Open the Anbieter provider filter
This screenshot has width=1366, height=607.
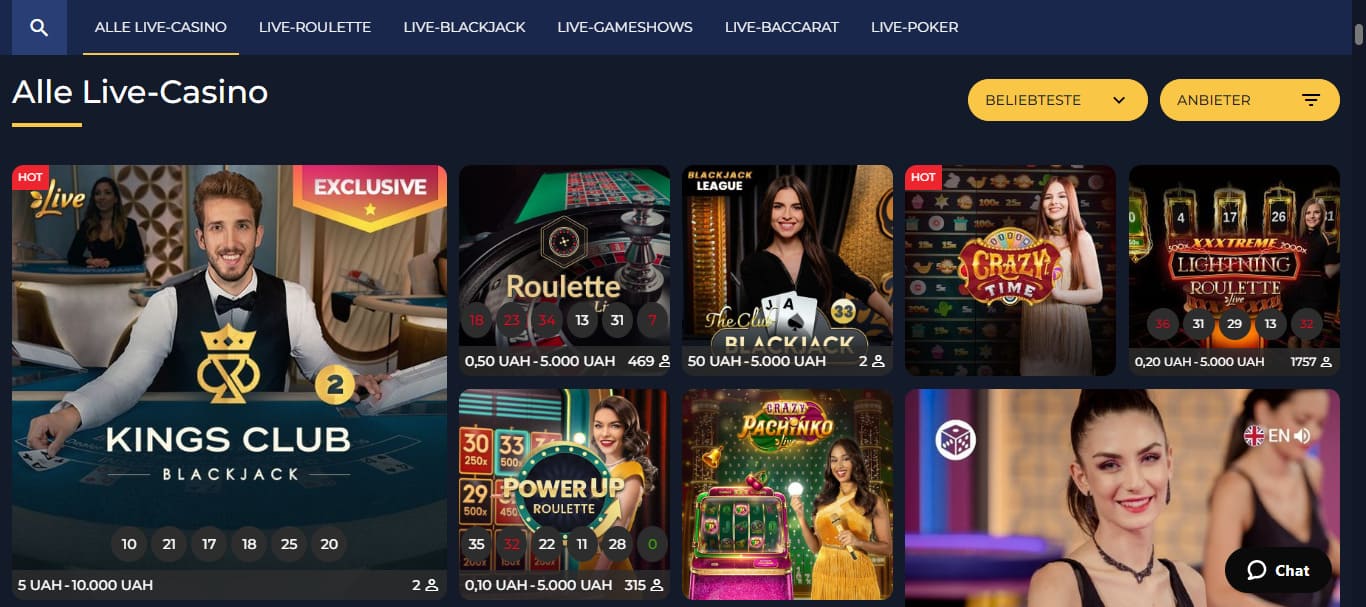click(1250, 100)
